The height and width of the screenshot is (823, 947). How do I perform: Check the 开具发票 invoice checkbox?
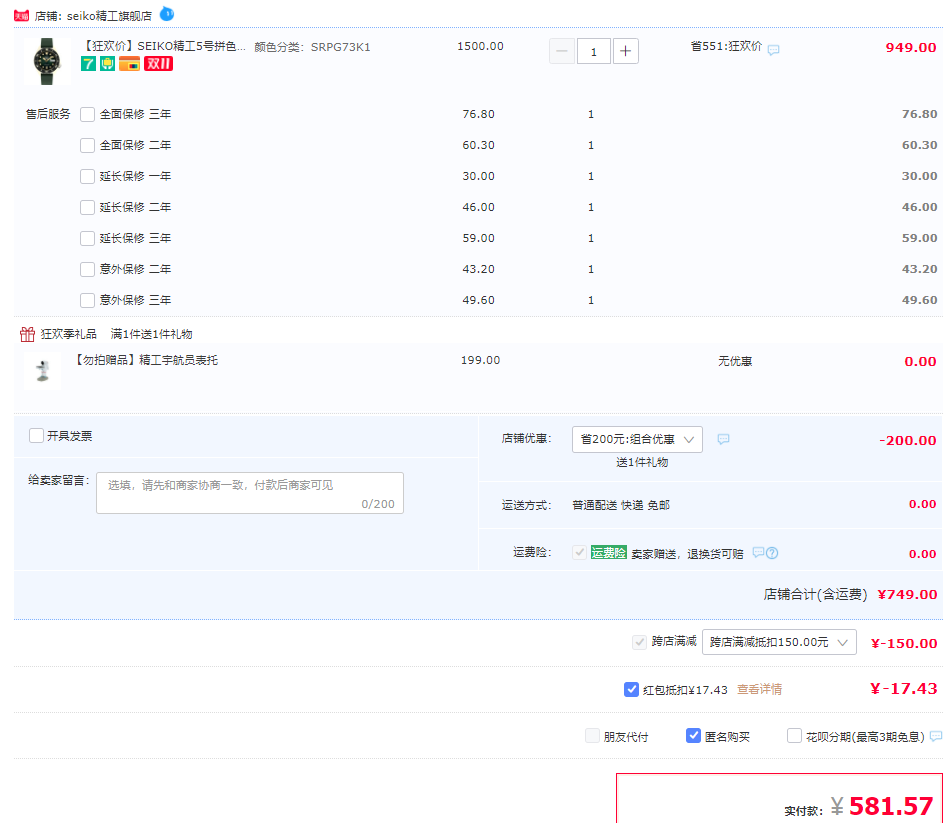coord(36,435)
